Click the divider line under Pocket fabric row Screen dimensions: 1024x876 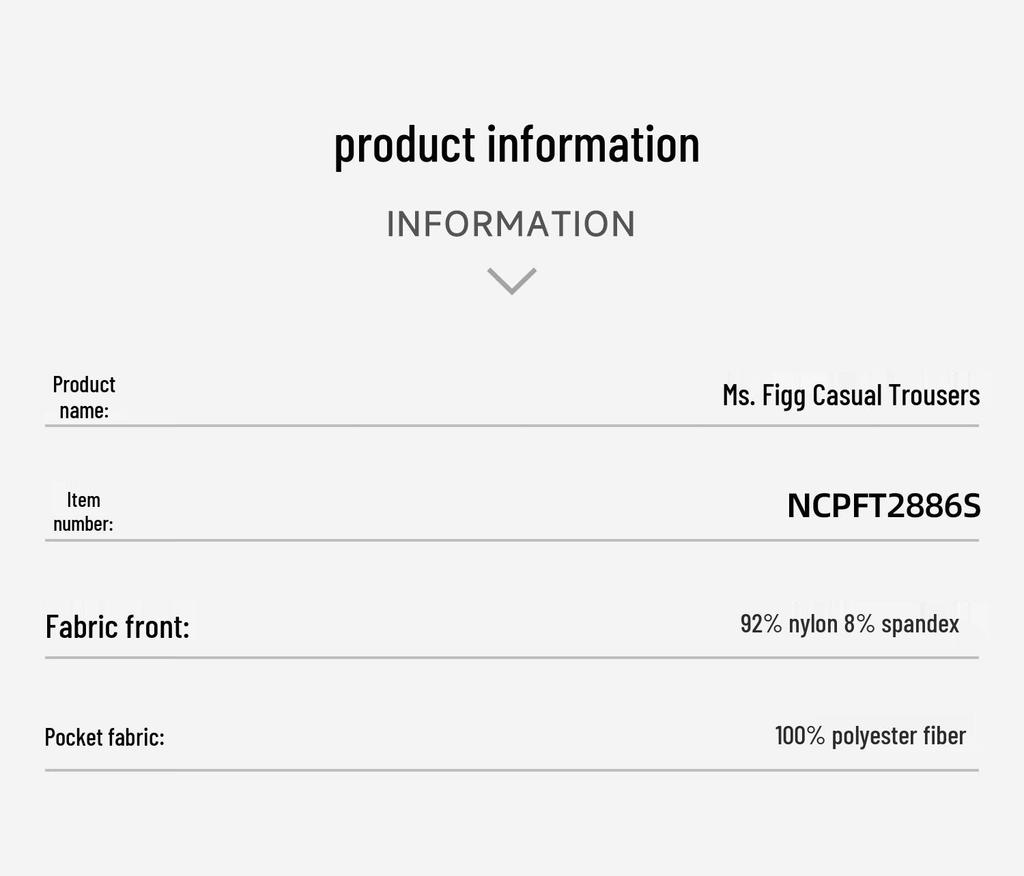tap(511, 770)
